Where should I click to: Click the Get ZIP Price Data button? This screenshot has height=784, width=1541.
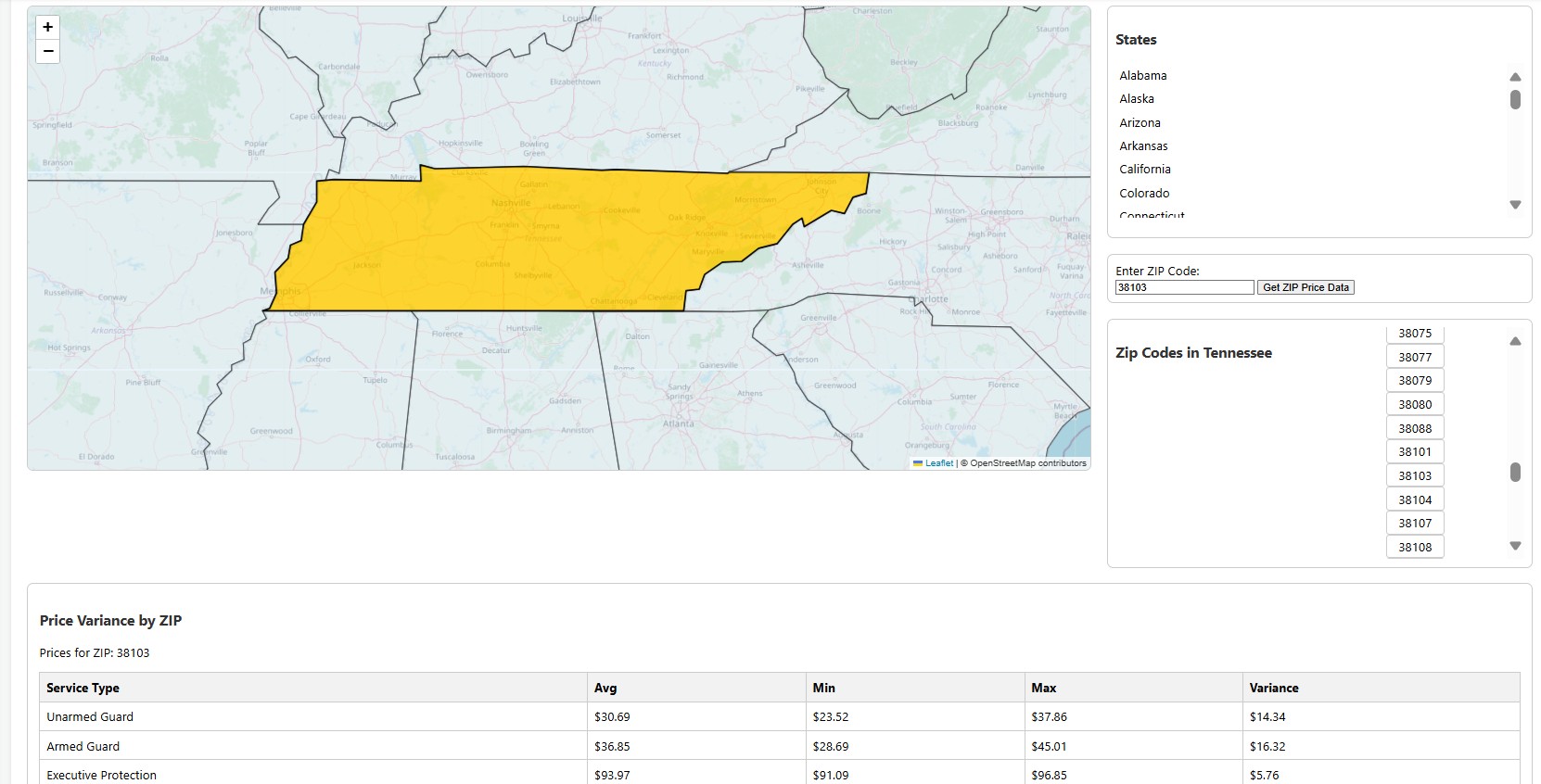tap(1305, 287)
